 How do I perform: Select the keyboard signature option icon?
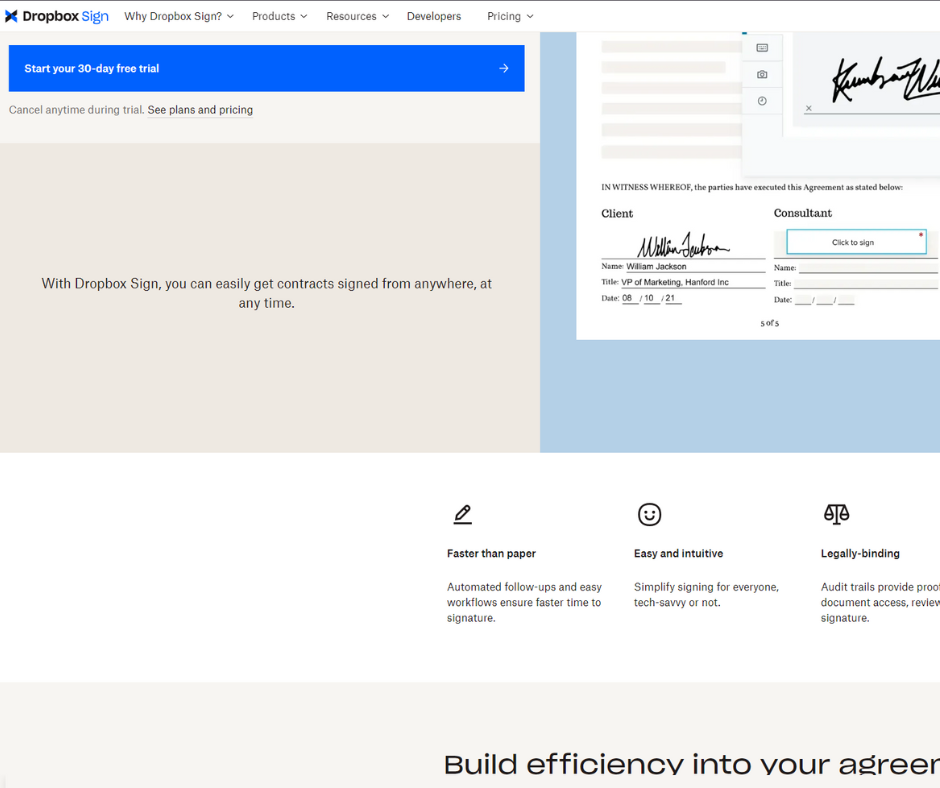762,48
